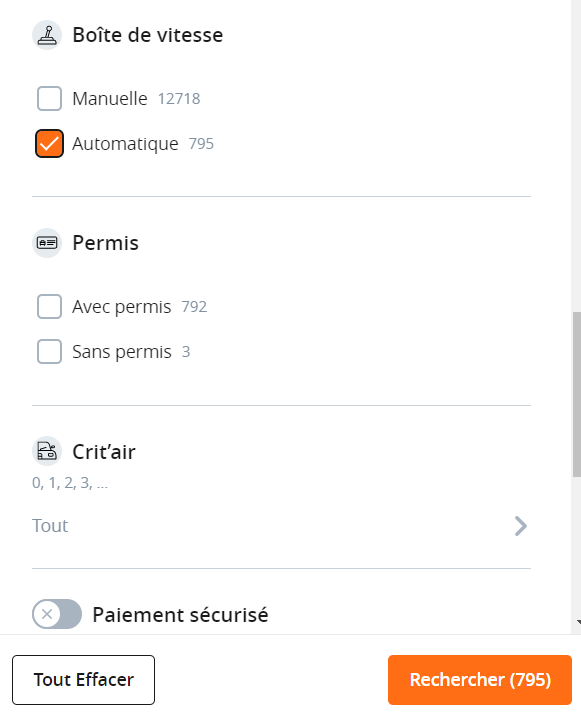Click the vertical scrollbar thumb

[576, 394]
